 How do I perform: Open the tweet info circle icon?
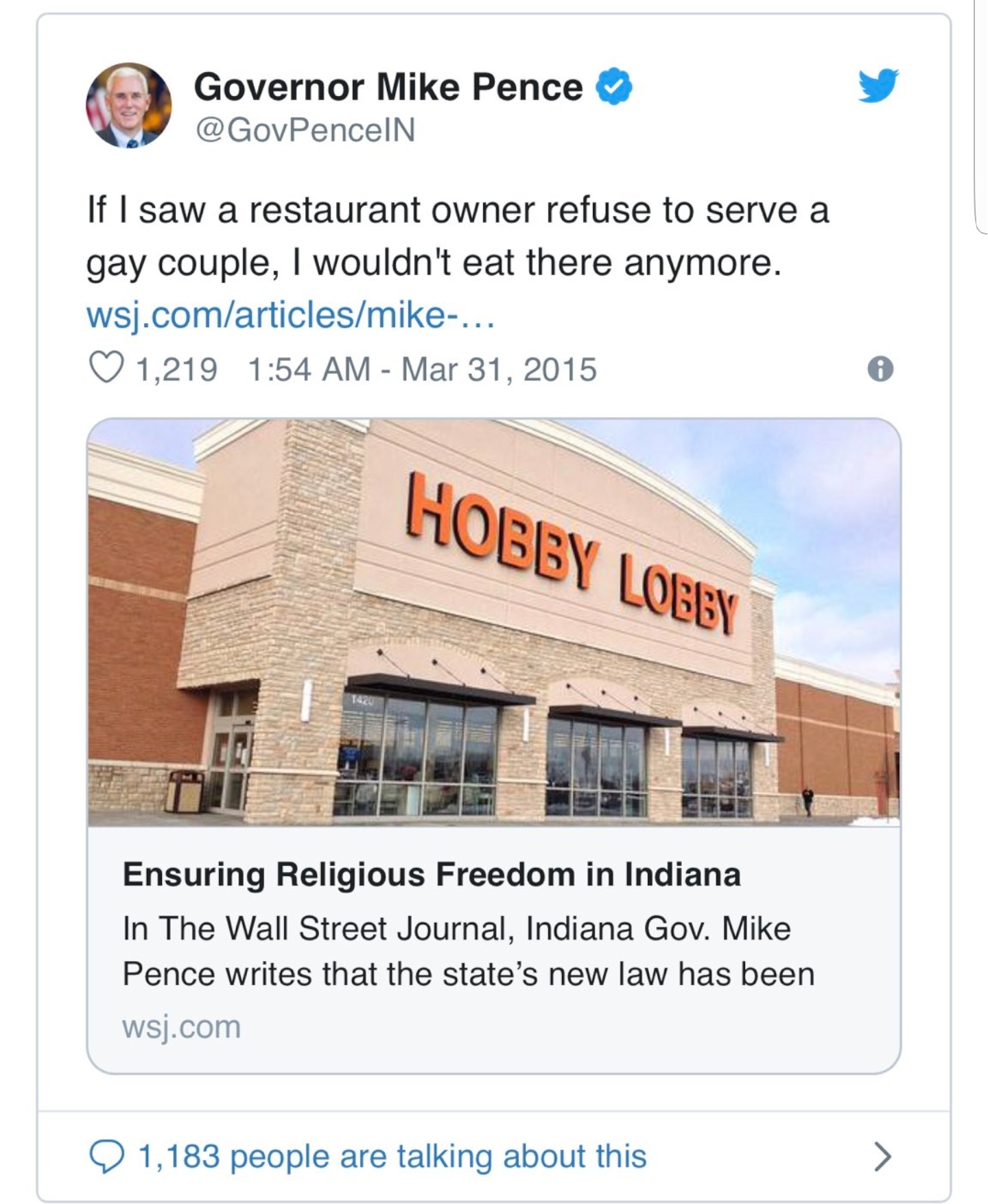coord(880,370)
